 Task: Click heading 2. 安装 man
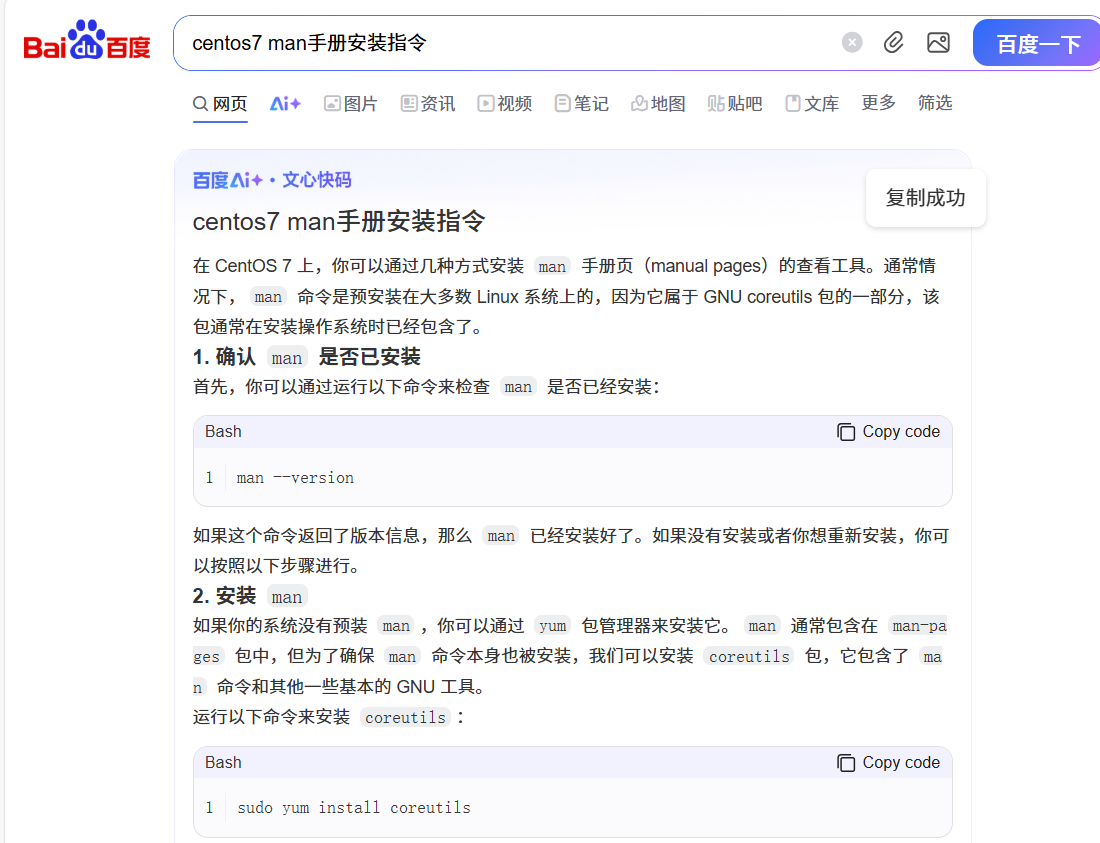[250, 596]
